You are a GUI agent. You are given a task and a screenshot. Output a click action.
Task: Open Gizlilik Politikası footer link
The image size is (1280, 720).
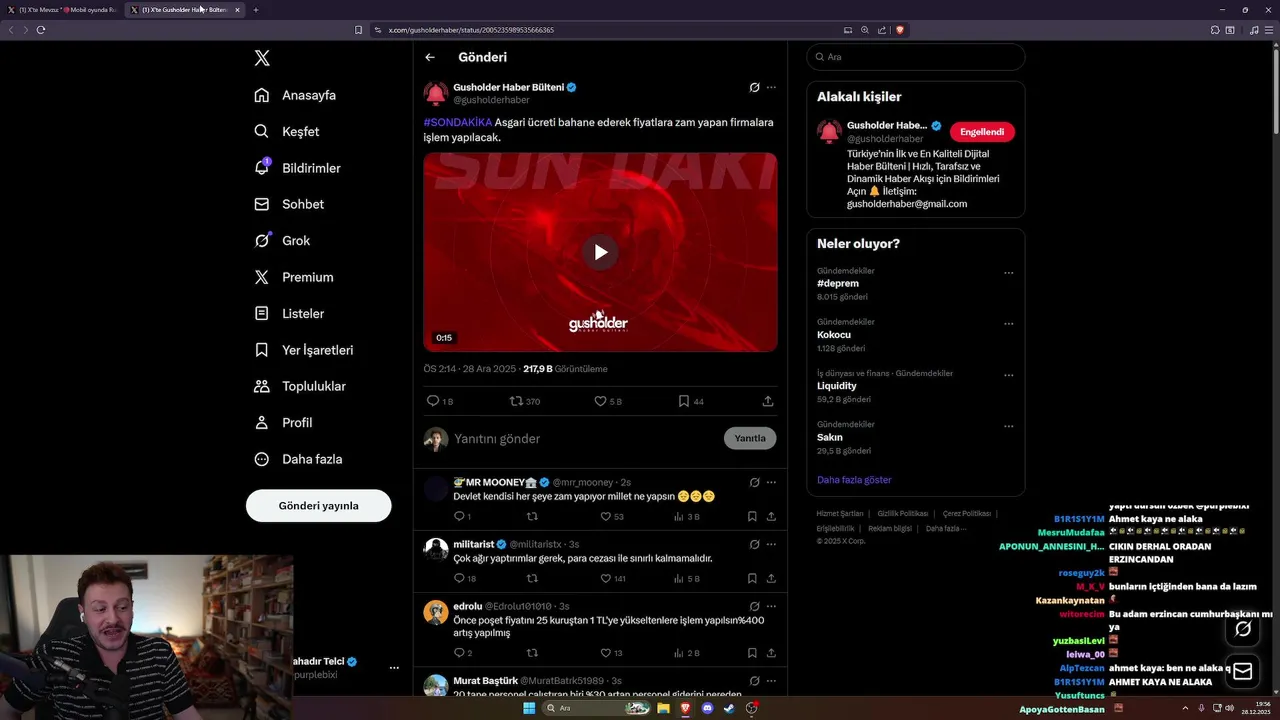click(x=903, y=513)
